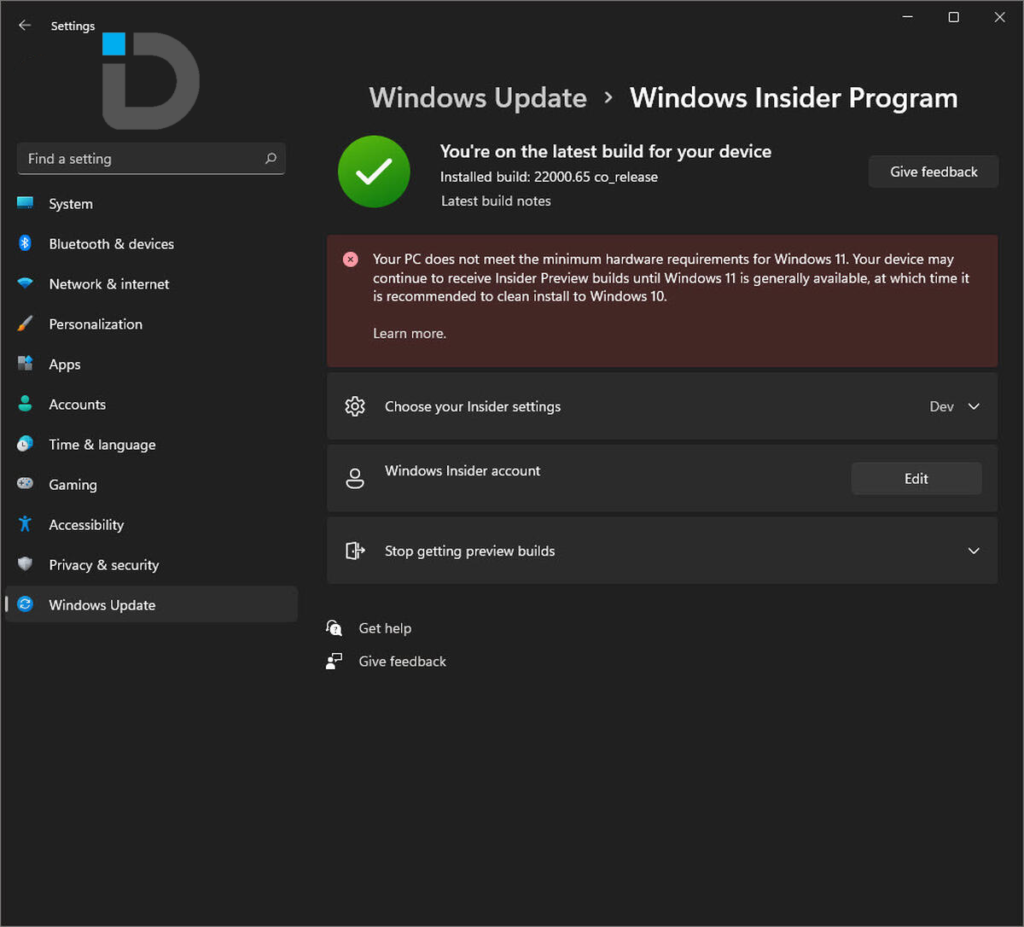Viewport: 1024px width, 927px height.
Task: Focus the Find a setting search box
Action: [151, 159]
